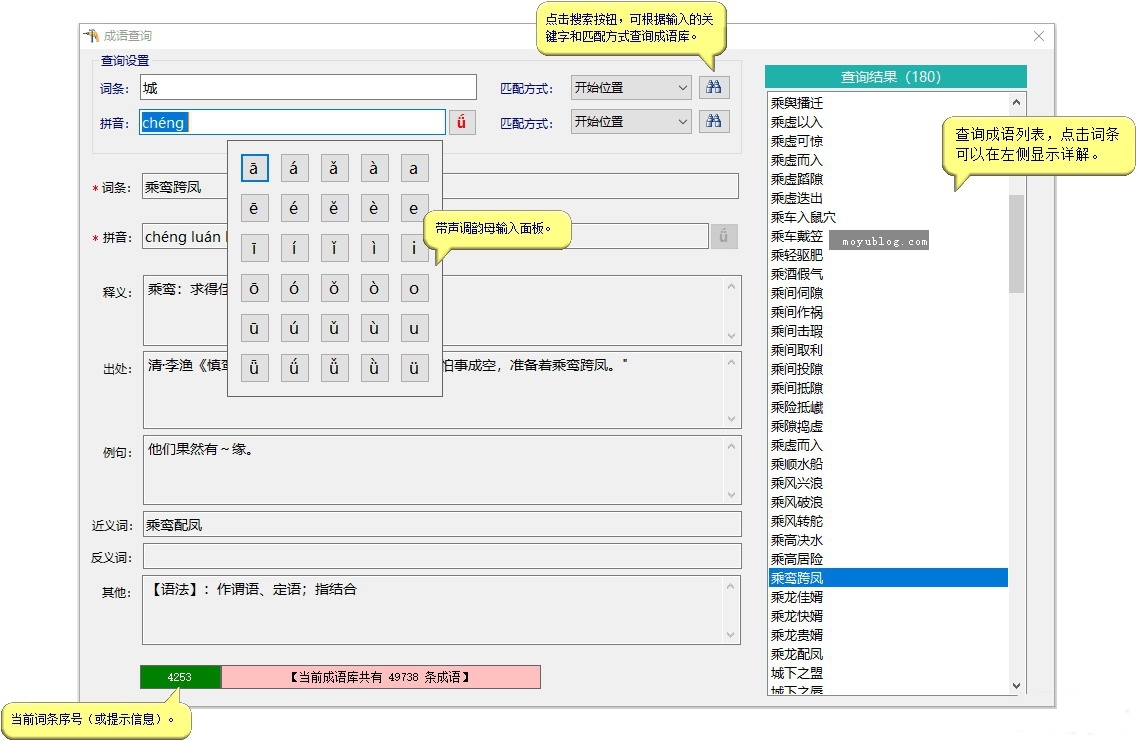Click the 其他 text area with 语法

(442, 610)
